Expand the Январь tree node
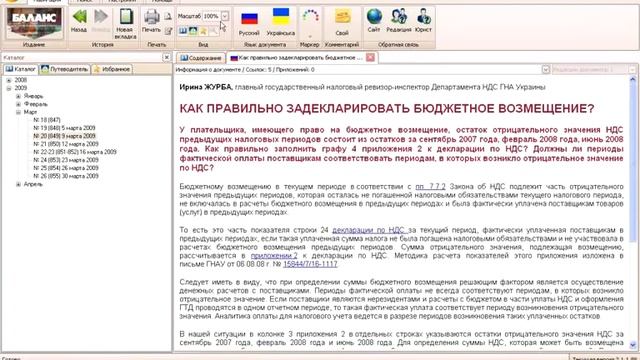Viewport: 640px width, 360px height. coord(18,96)
